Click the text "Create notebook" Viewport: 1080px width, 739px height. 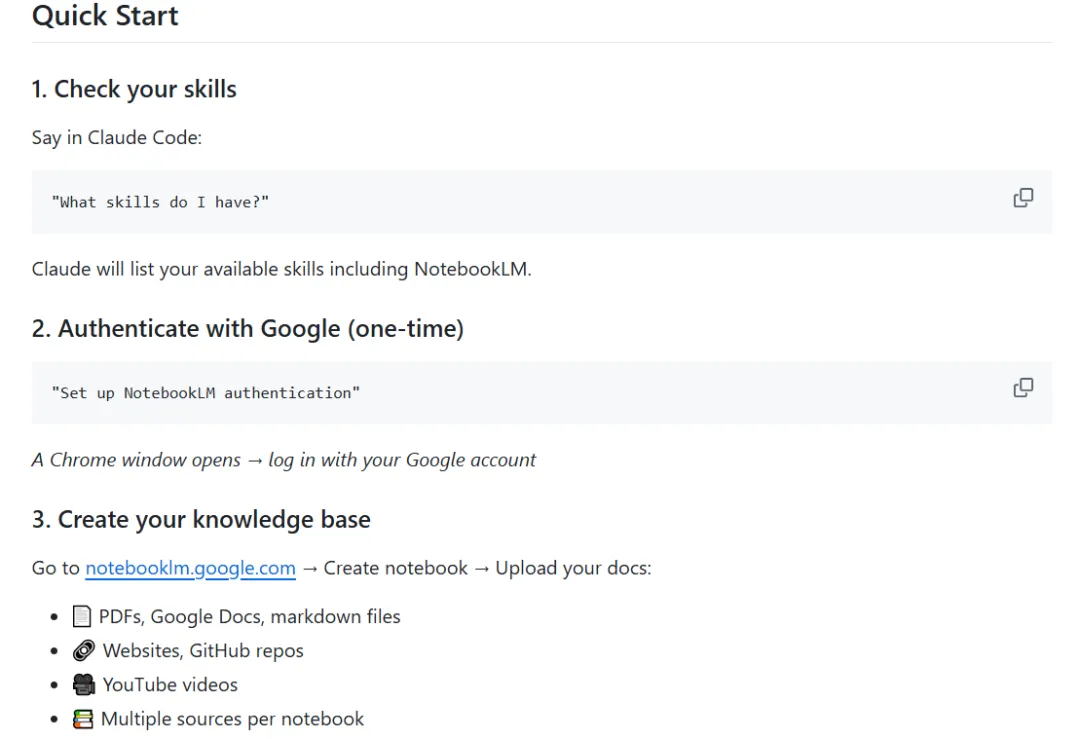click(x=395, y=568)
